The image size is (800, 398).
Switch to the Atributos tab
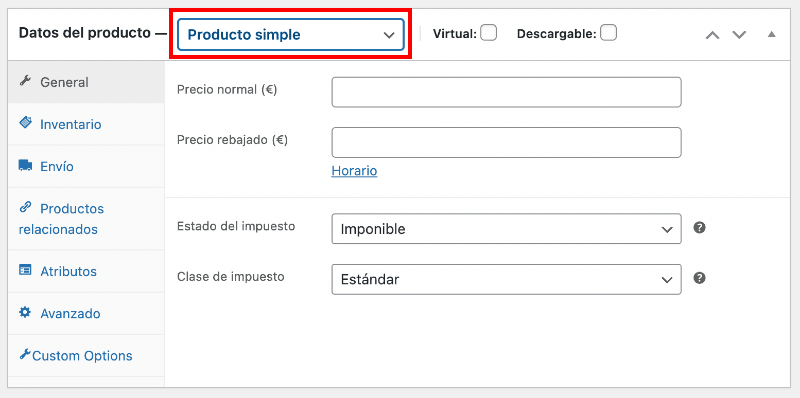tap(86, 271)
